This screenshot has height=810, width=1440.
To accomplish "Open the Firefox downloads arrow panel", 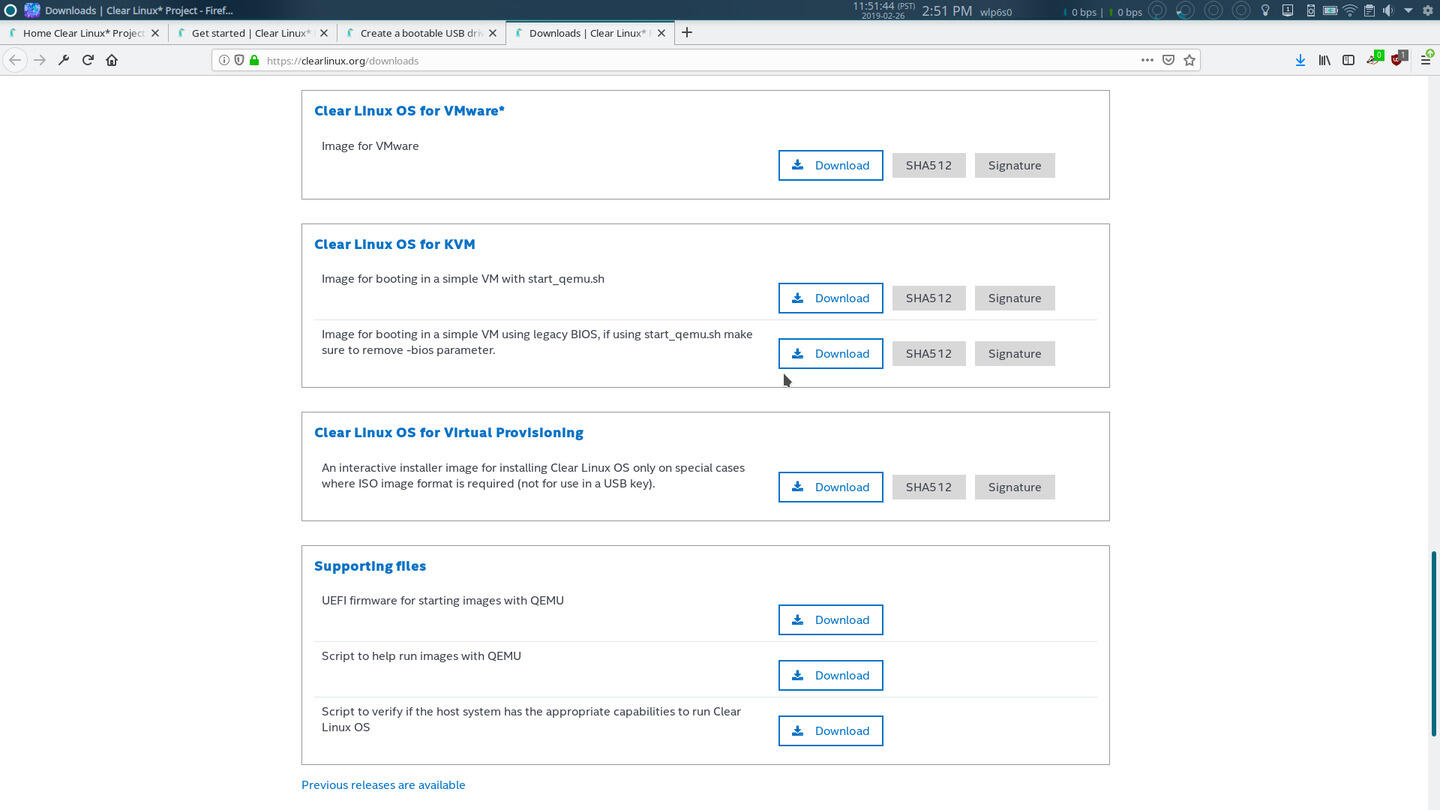I will pos(1300,60).
